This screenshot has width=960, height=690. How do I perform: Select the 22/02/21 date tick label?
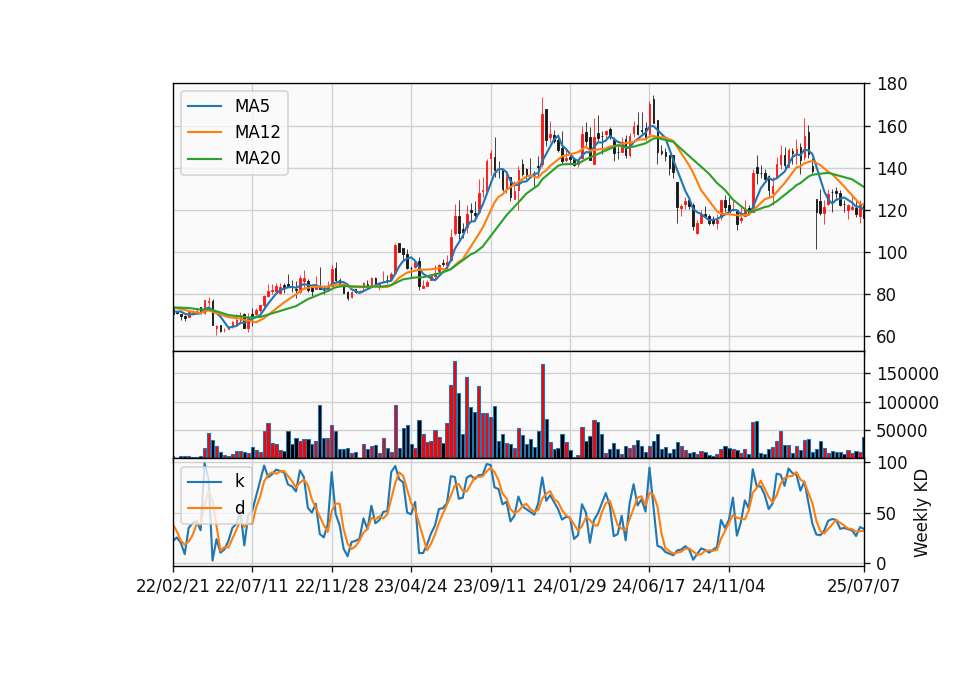(x=173, y=586)
